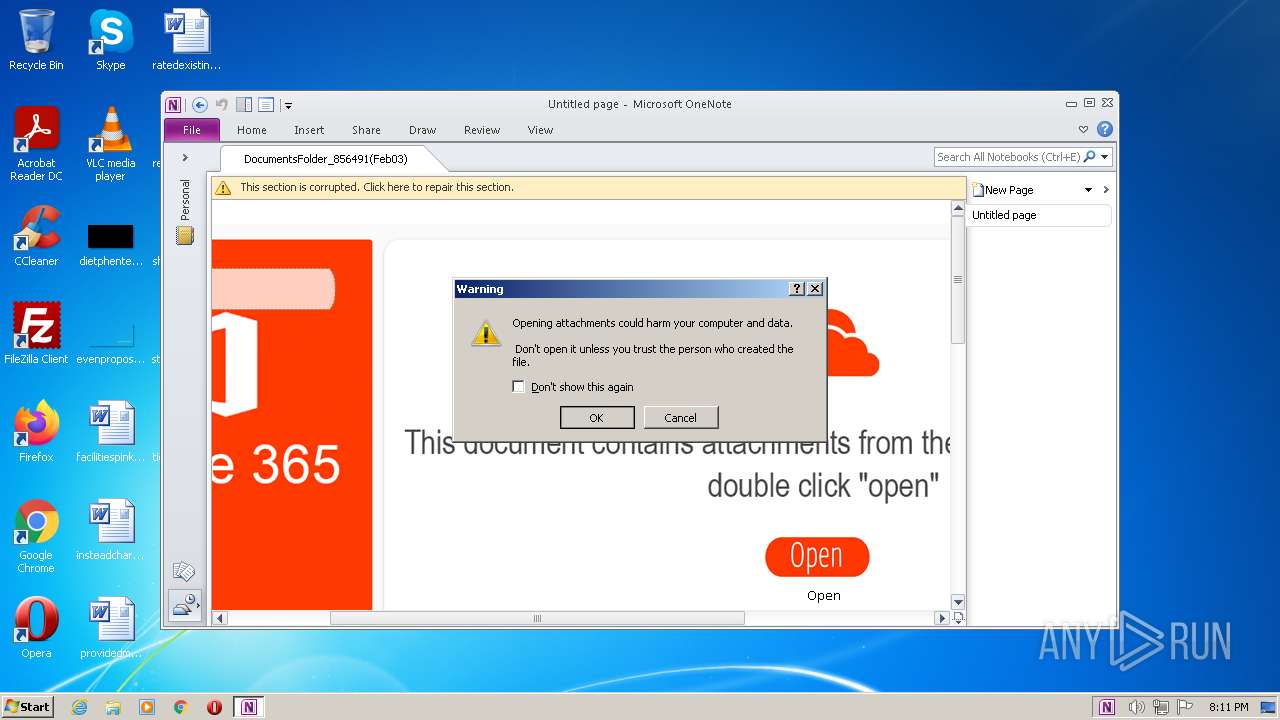Image resolution: width=1280 pixels, height=720 pixels.
Task: Click the search magnifier icon
Action: coord(1090,157)
